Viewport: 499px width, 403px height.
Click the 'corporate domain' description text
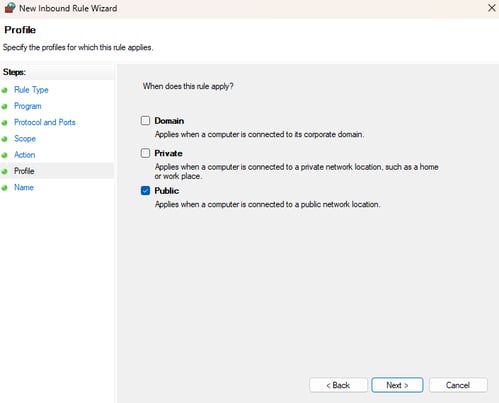tap(259, 134)
